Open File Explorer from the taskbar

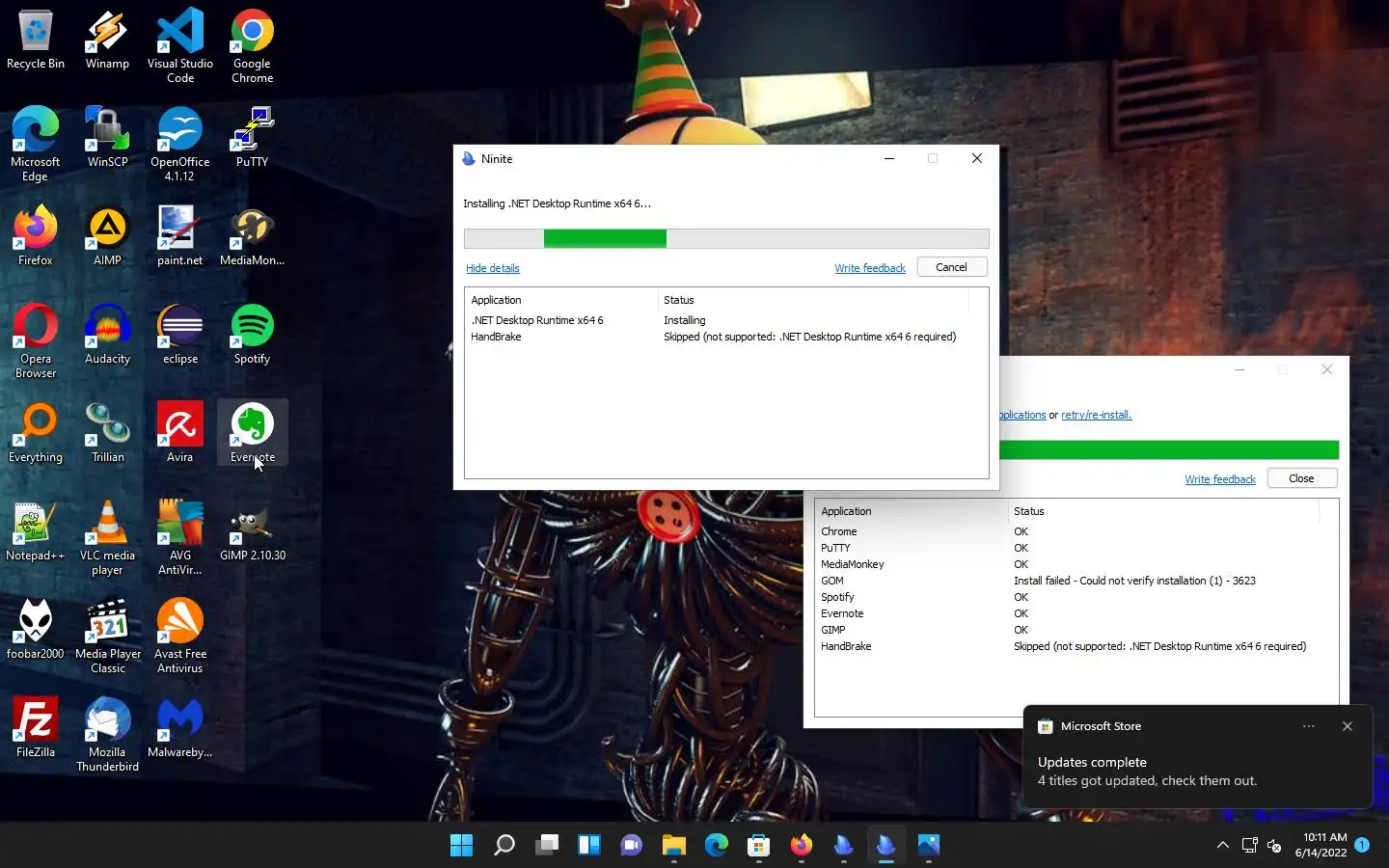coord(673,845)
